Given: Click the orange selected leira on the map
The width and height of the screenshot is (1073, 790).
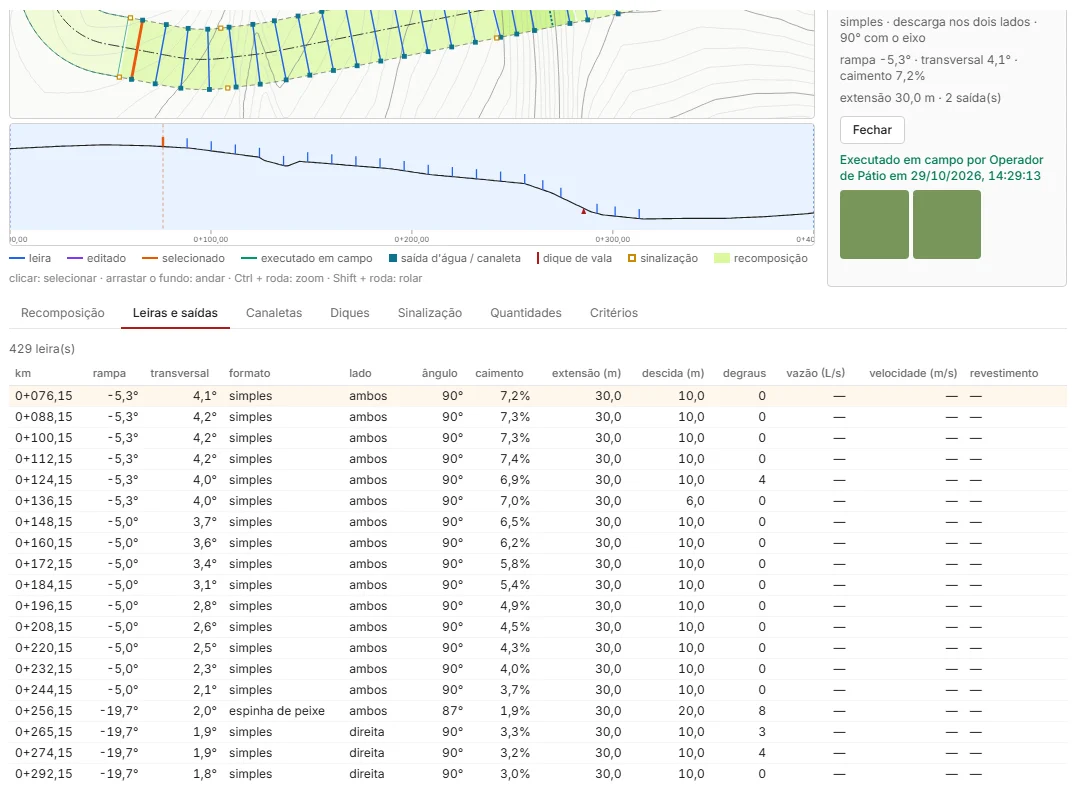Looking at the screenshot, I should coord(137,51).
